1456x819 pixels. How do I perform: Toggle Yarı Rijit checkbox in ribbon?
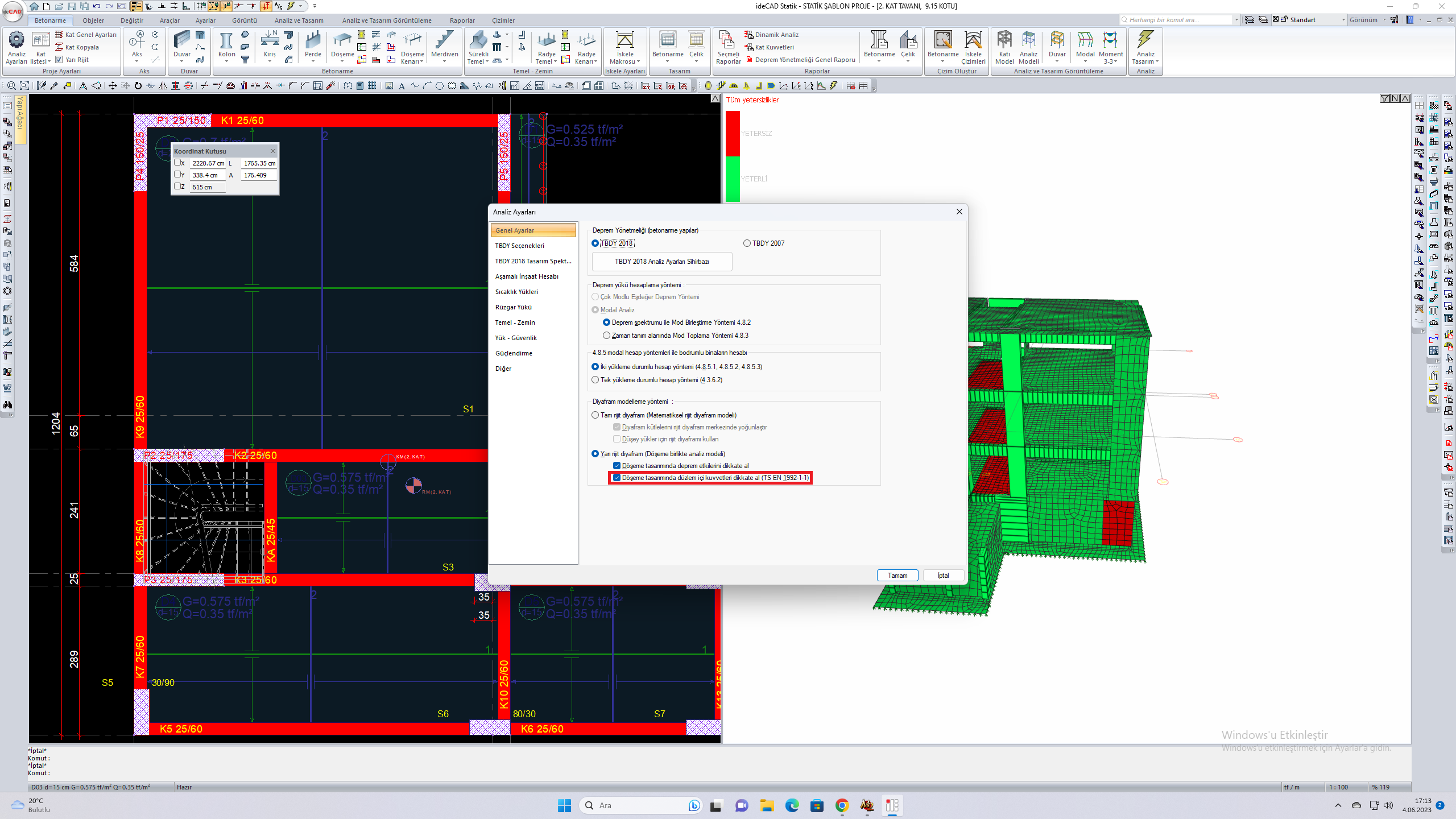59,60
